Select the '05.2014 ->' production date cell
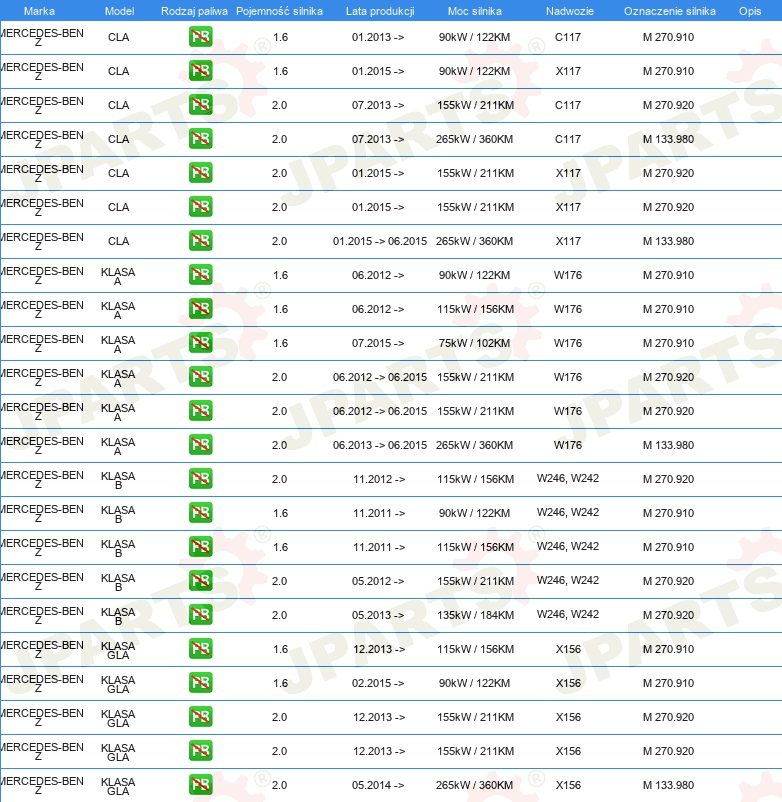This screenshot has width=782, height=802. [378, 785]
